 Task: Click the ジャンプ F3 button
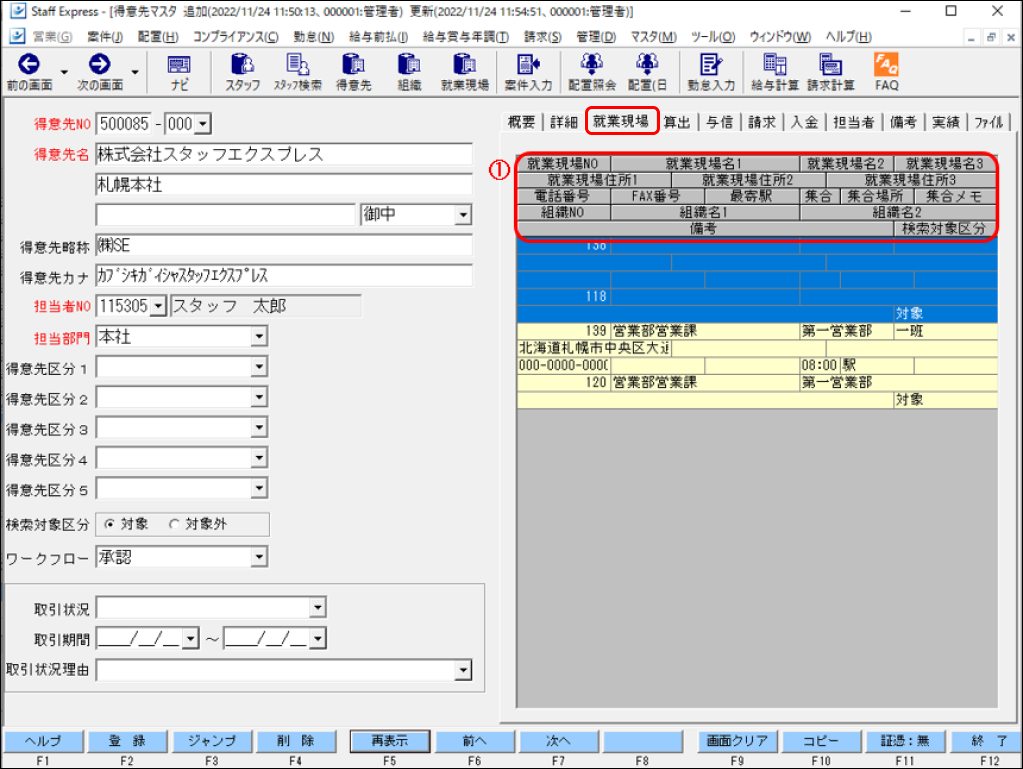[x=211, y=741]
